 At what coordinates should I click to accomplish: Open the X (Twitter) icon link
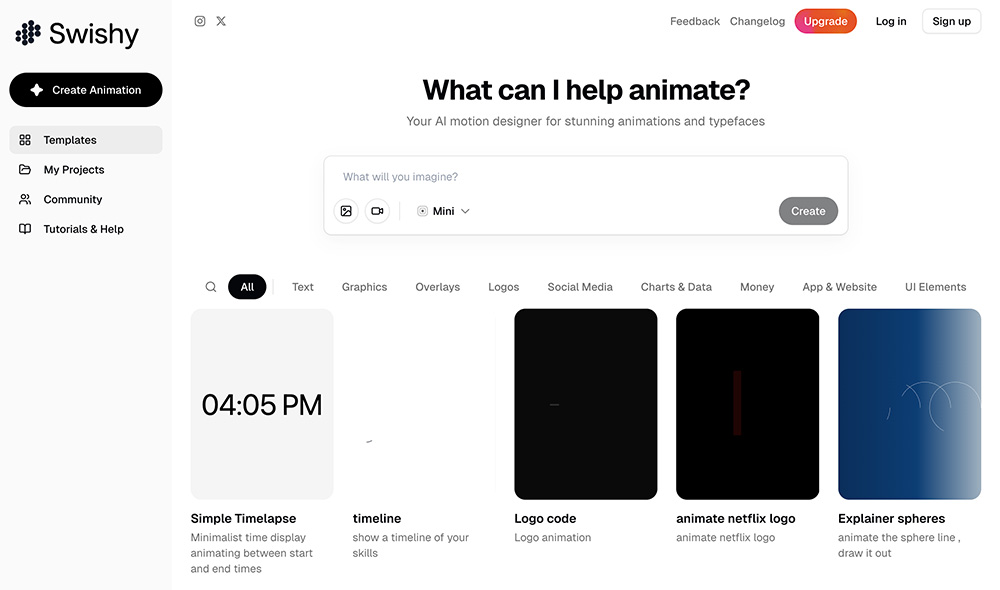pyautogui.click(x=221, y=21)
